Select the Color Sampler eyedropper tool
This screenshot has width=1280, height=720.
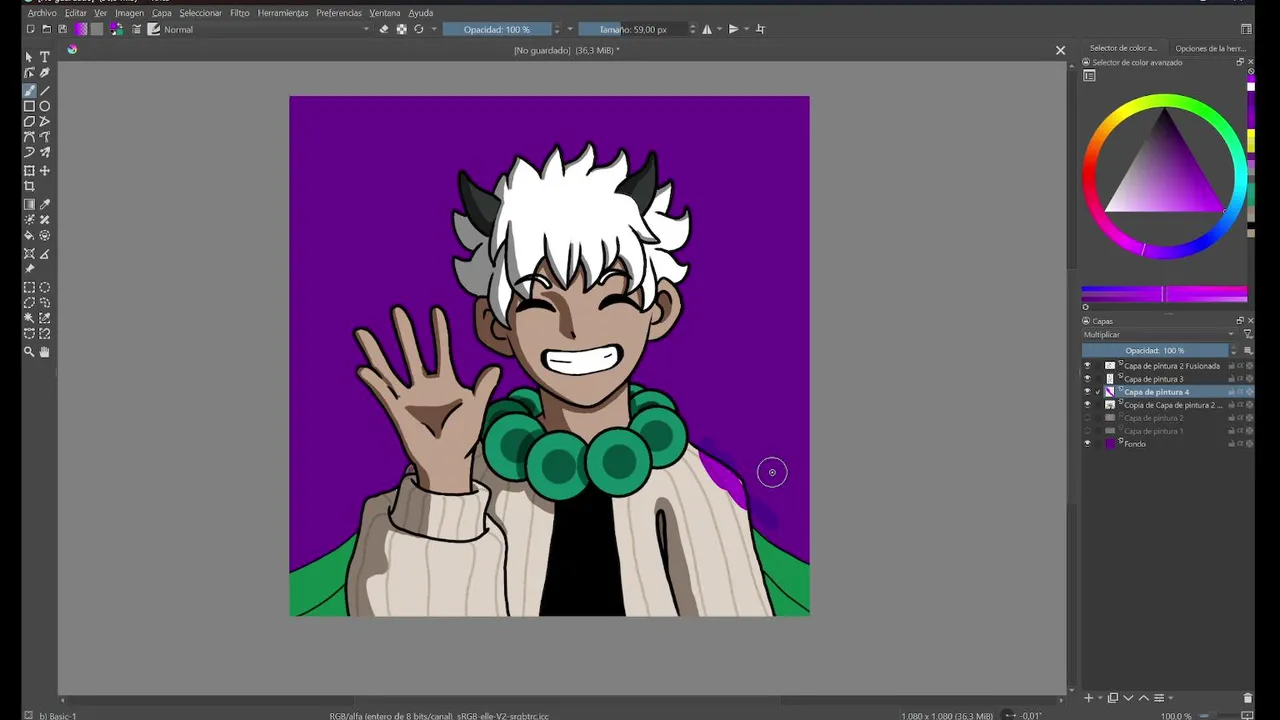pos(45,204)
